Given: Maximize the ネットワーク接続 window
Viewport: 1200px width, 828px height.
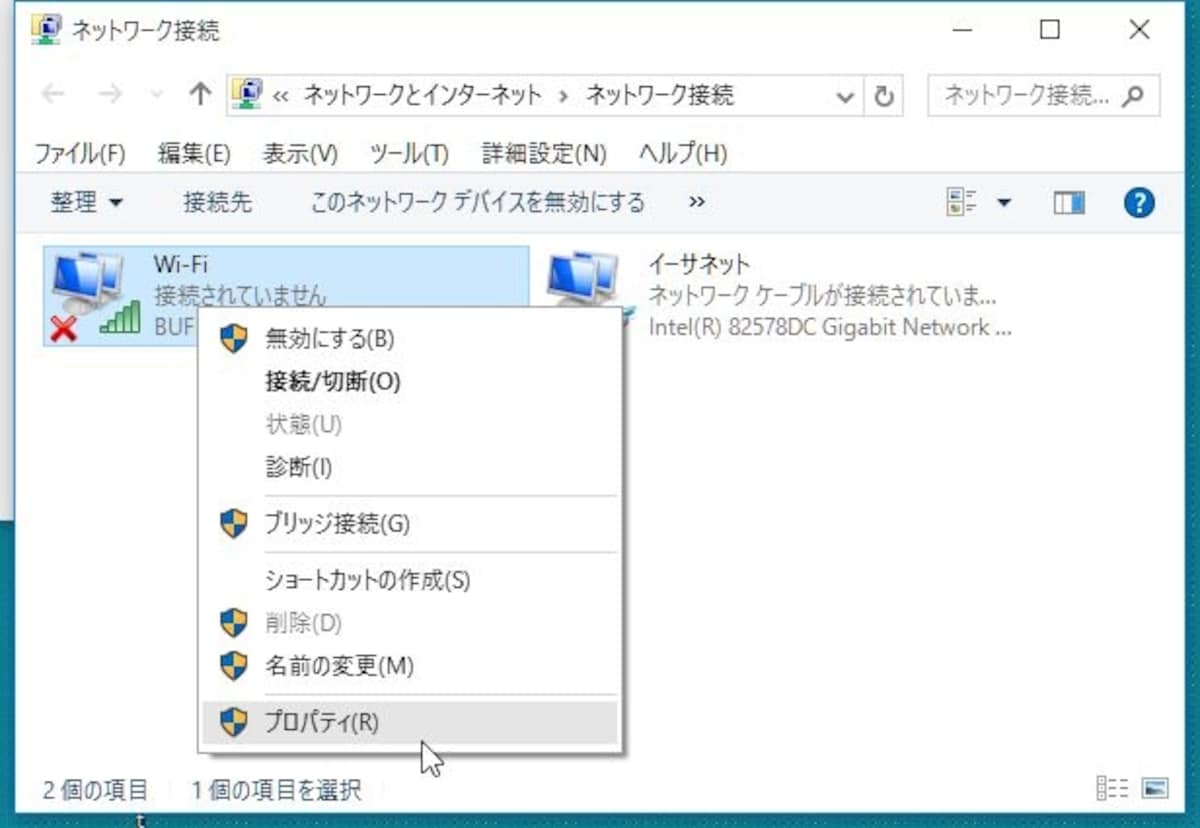Looking at the screenshot, I should (1050, 30).
